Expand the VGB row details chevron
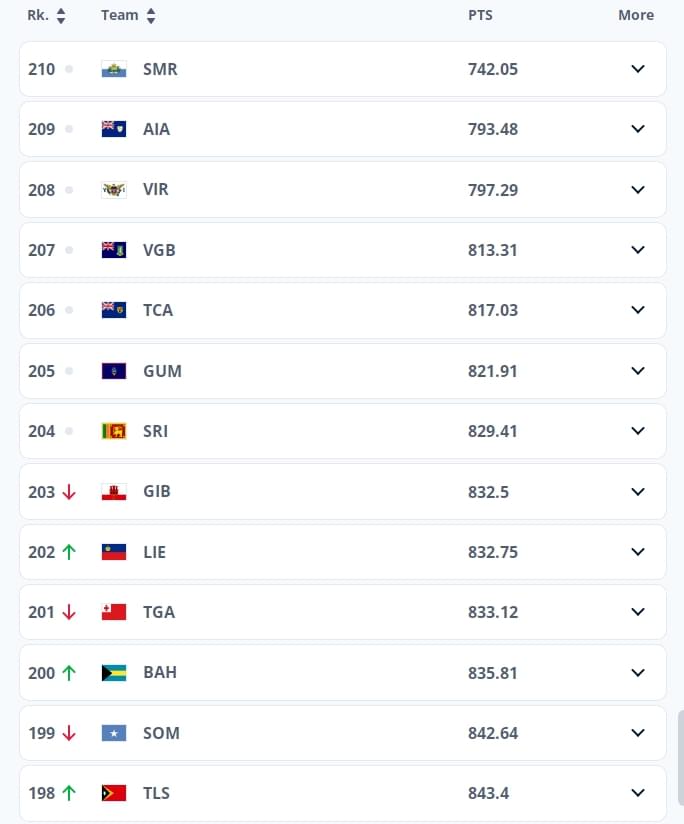Image resolution: width=684 pixels, height=824 pixels. pyautogui.click(x=638, y=250)
